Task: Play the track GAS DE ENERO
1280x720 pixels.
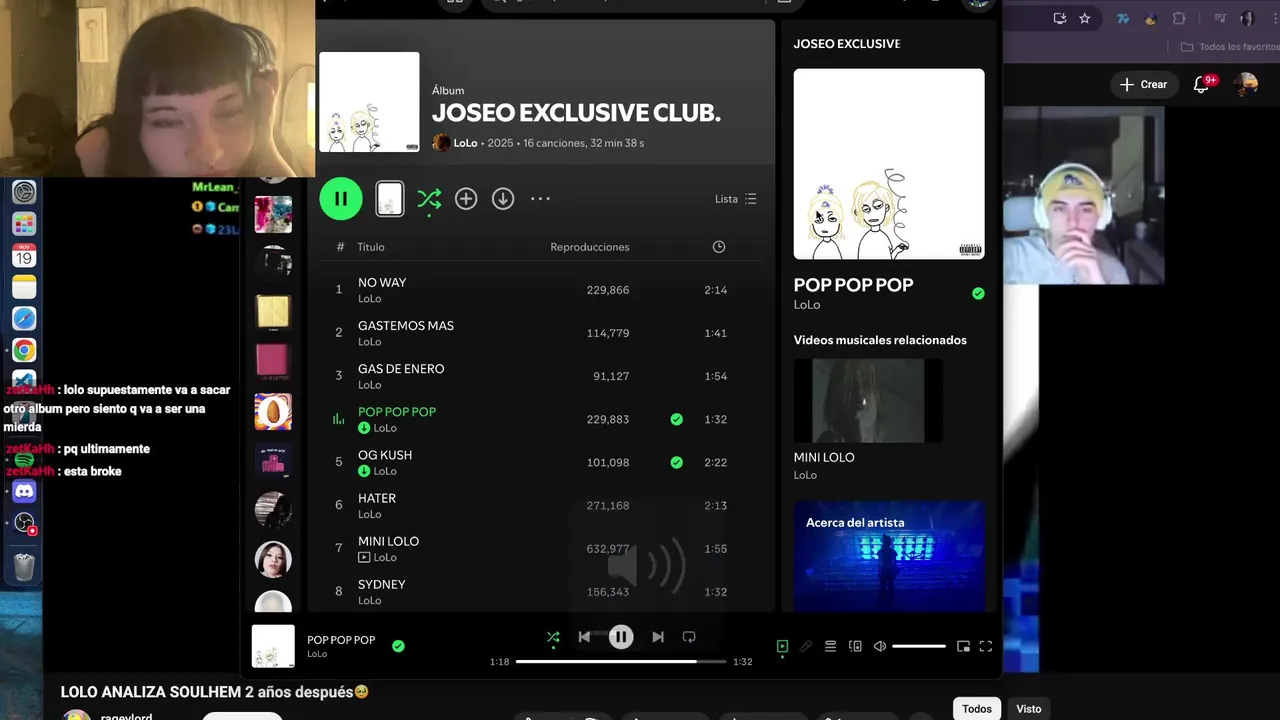Action: [541, 376]
